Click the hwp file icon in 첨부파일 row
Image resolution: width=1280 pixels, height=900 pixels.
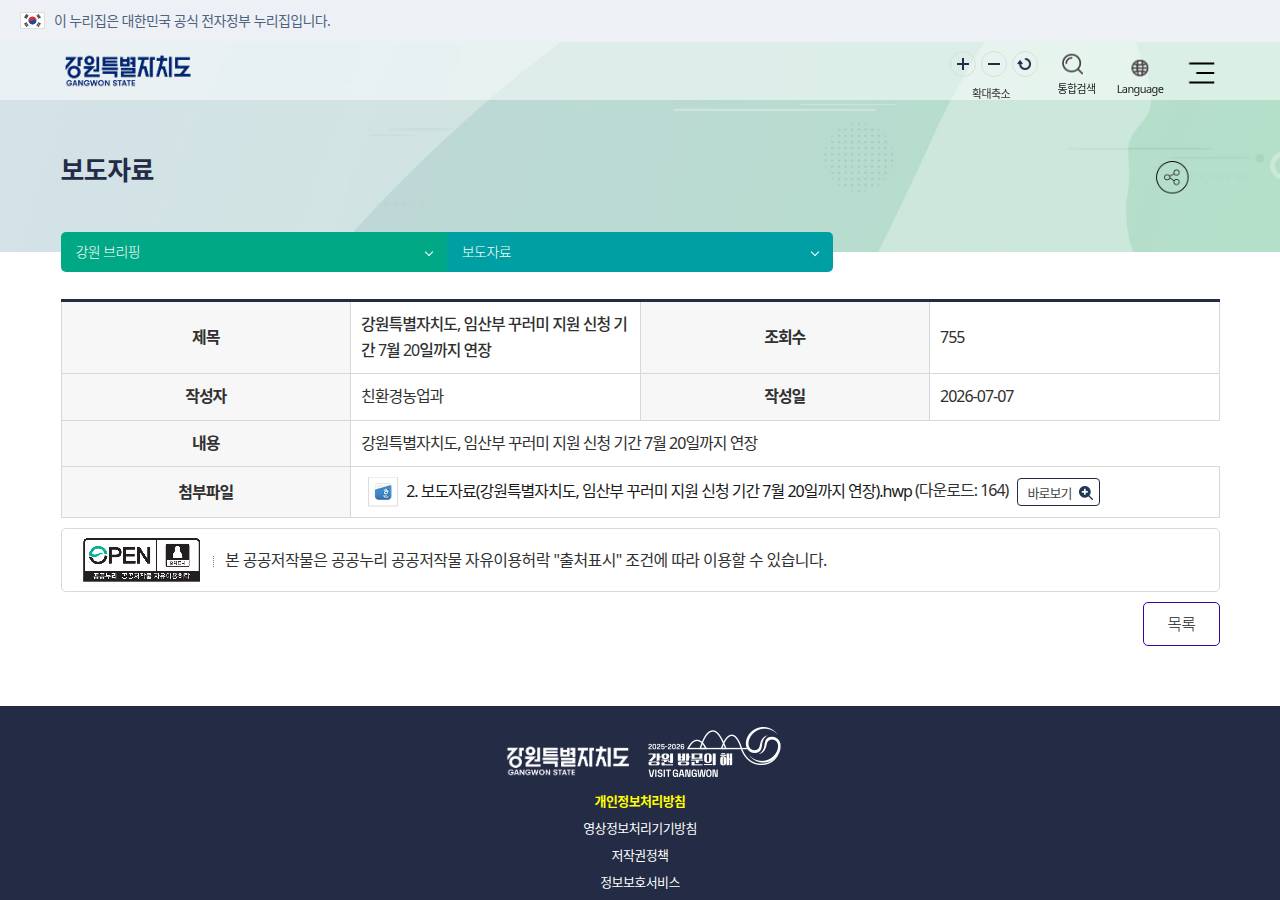383,492
